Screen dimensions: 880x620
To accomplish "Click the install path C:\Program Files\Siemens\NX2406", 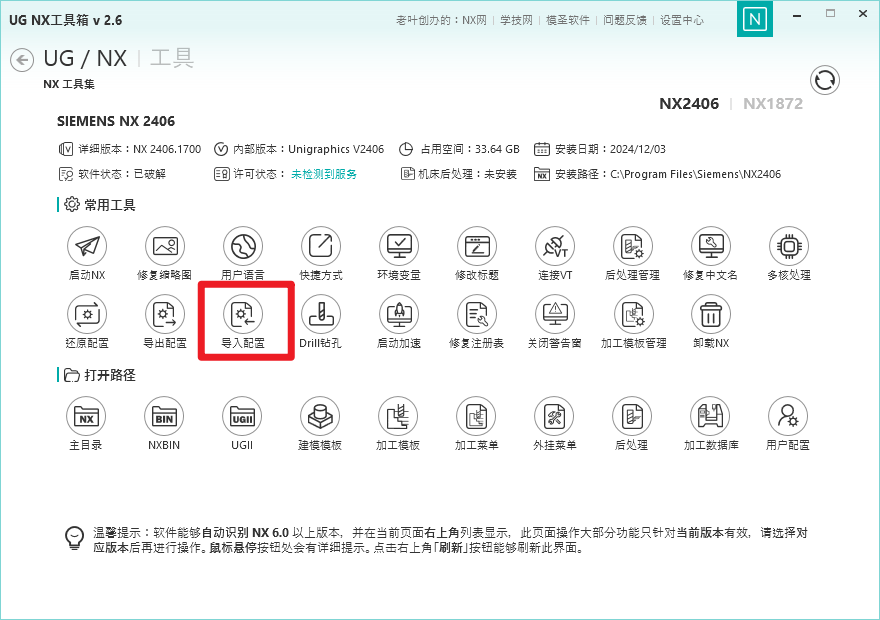I will 695,174.
